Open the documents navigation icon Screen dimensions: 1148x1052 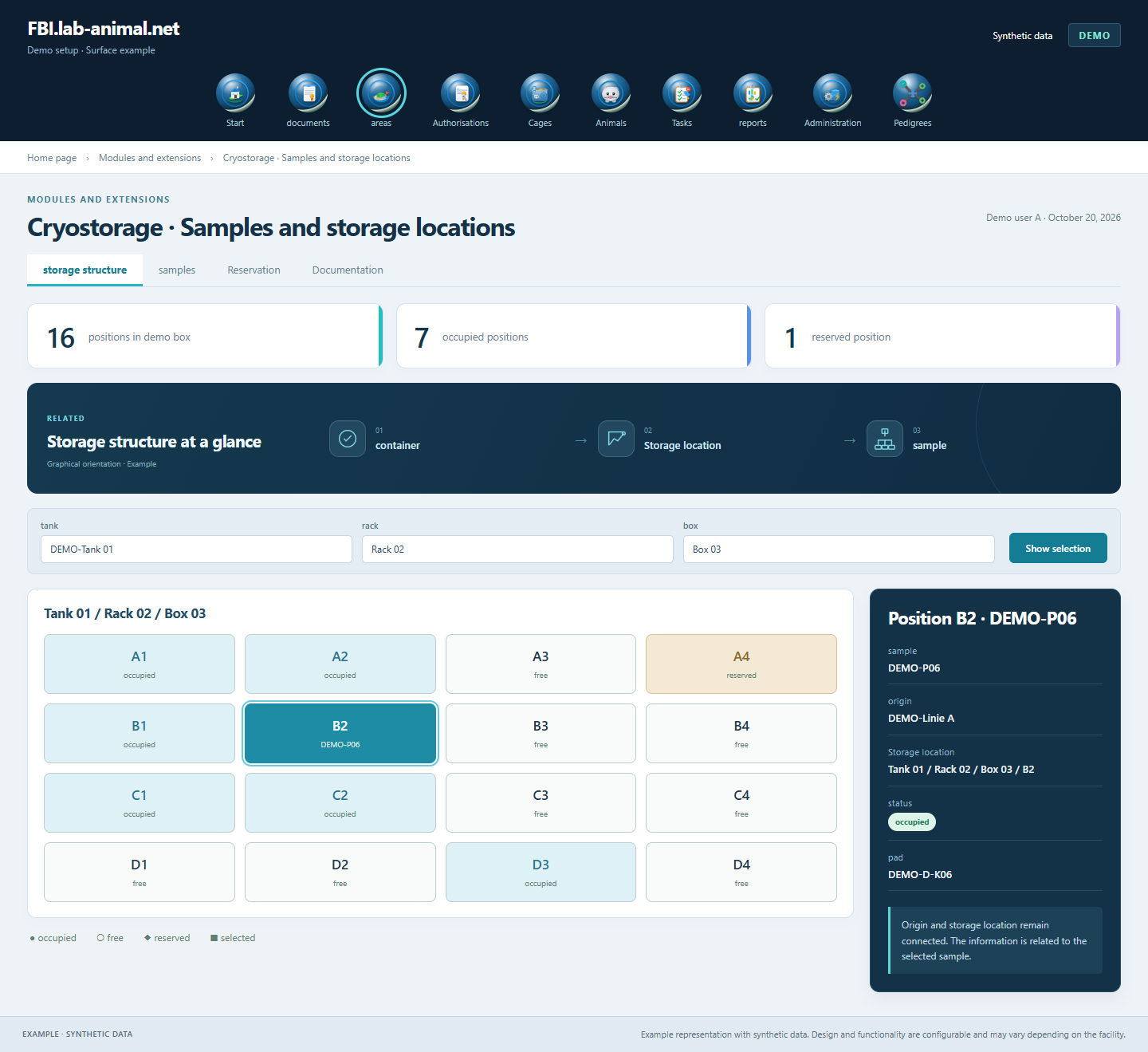pyautogui.click(x=308, y=93)
